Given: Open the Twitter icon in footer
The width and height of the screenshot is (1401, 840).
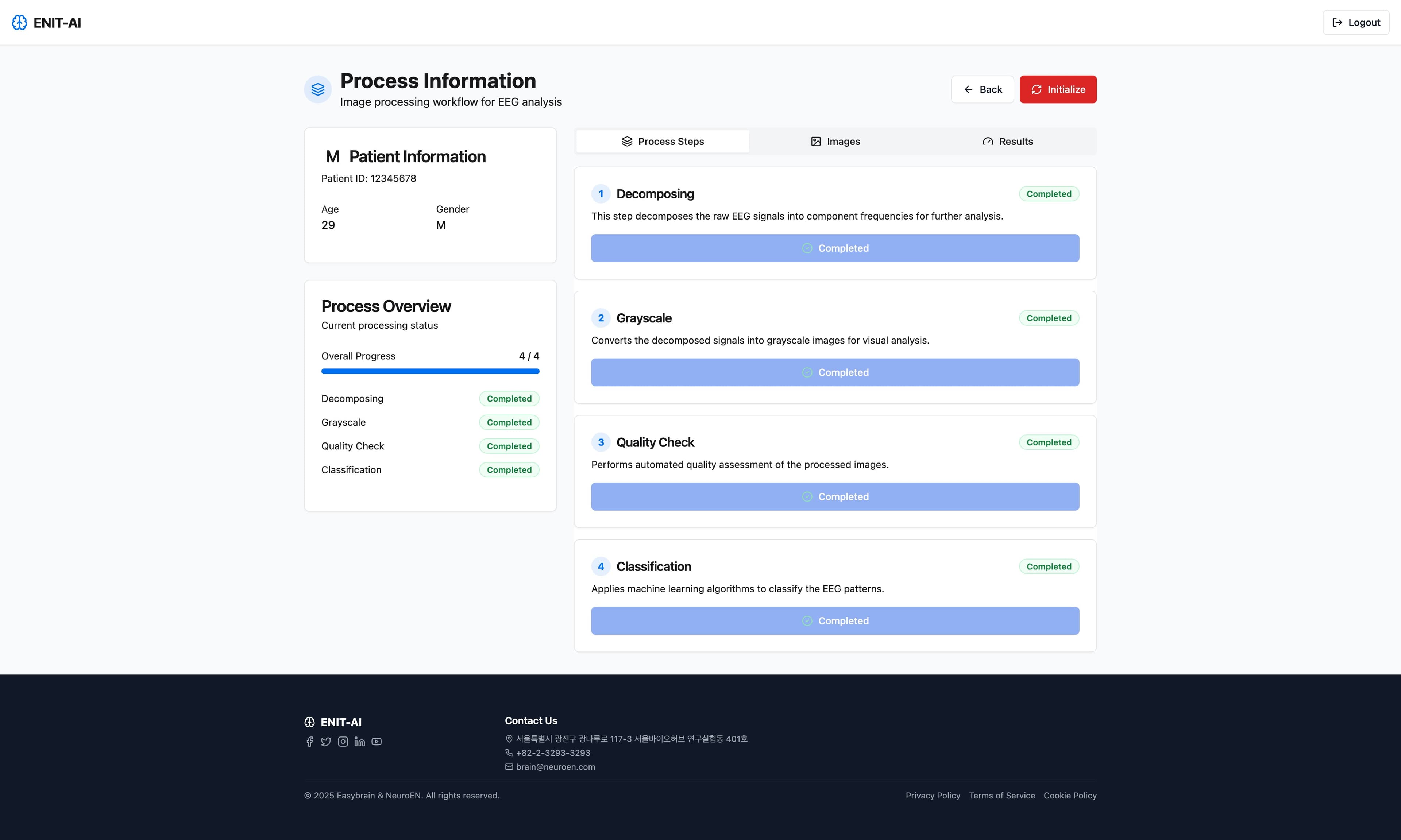Looking at the screenshot, I should click(x=326, y=742).
